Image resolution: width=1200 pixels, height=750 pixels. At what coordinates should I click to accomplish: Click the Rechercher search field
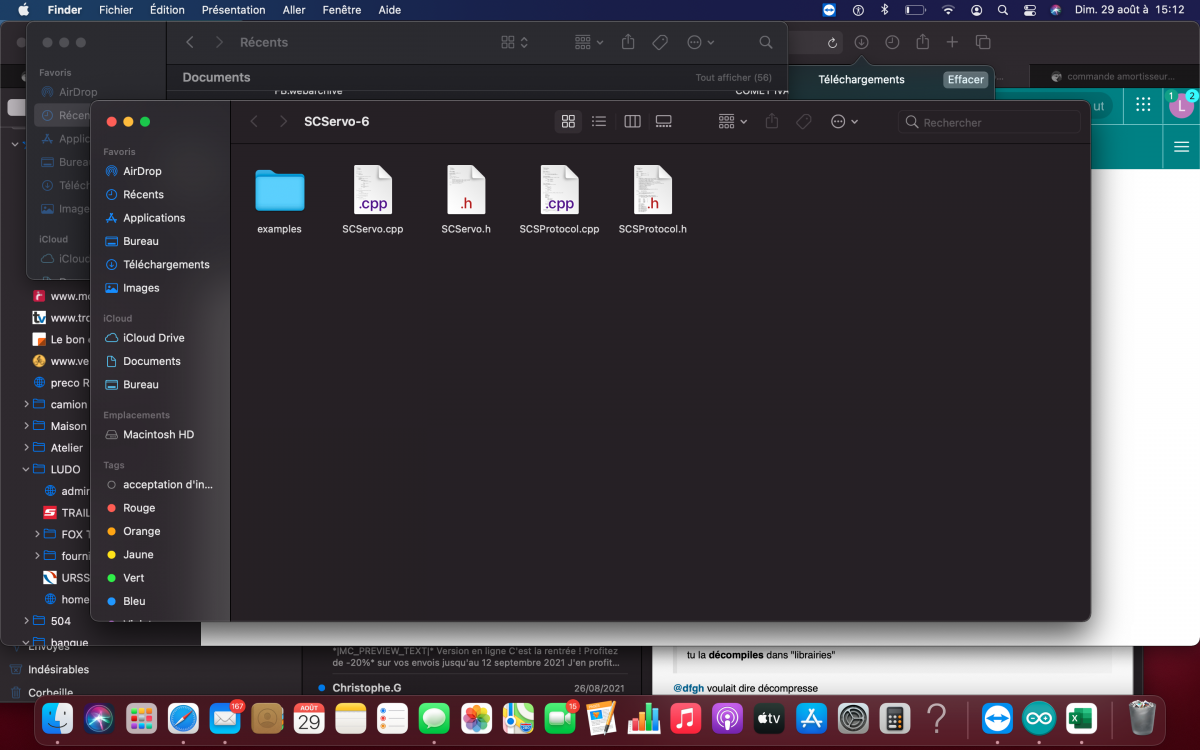989,122
